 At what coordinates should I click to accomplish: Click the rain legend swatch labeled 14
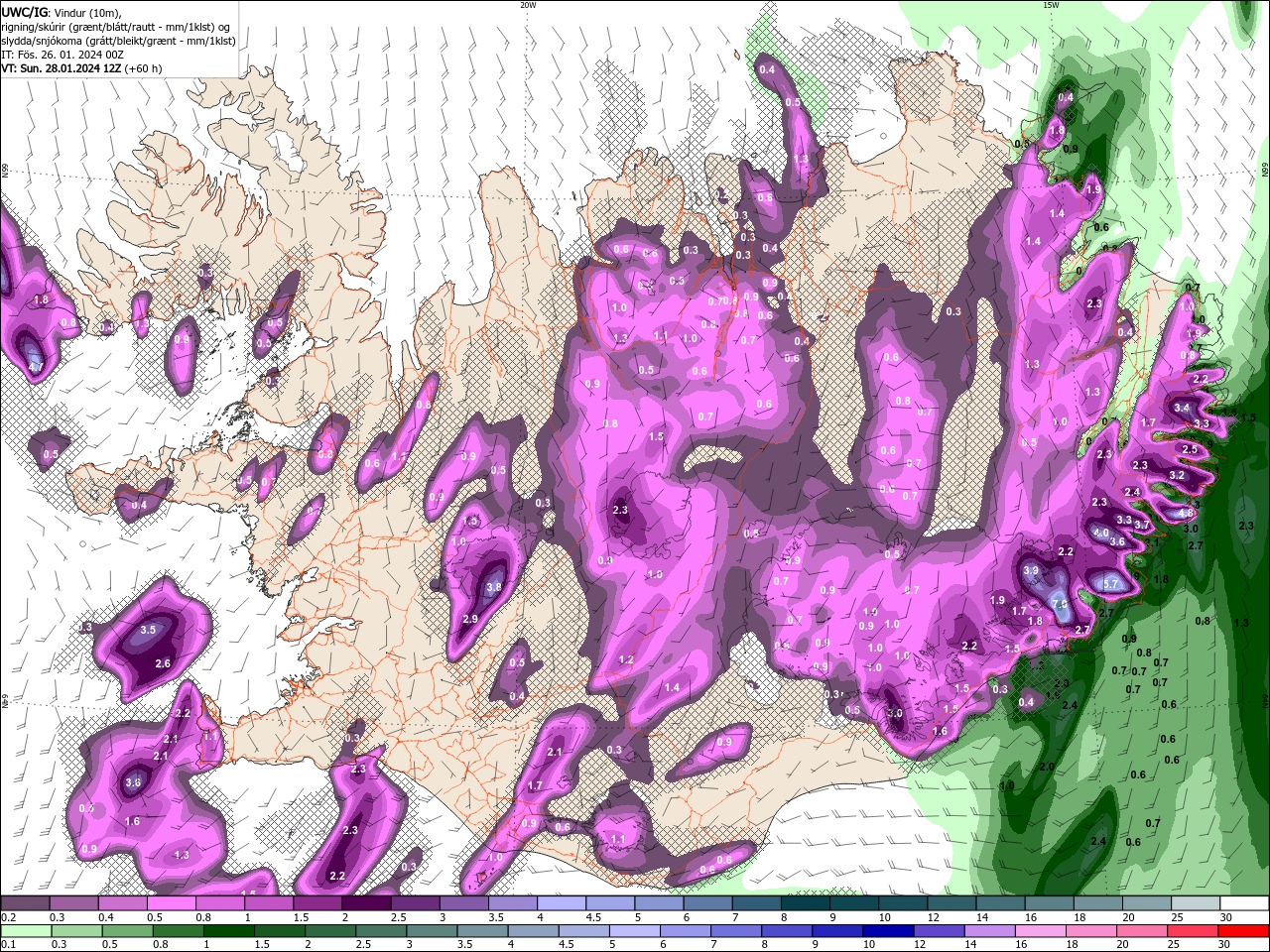[990, 930]
